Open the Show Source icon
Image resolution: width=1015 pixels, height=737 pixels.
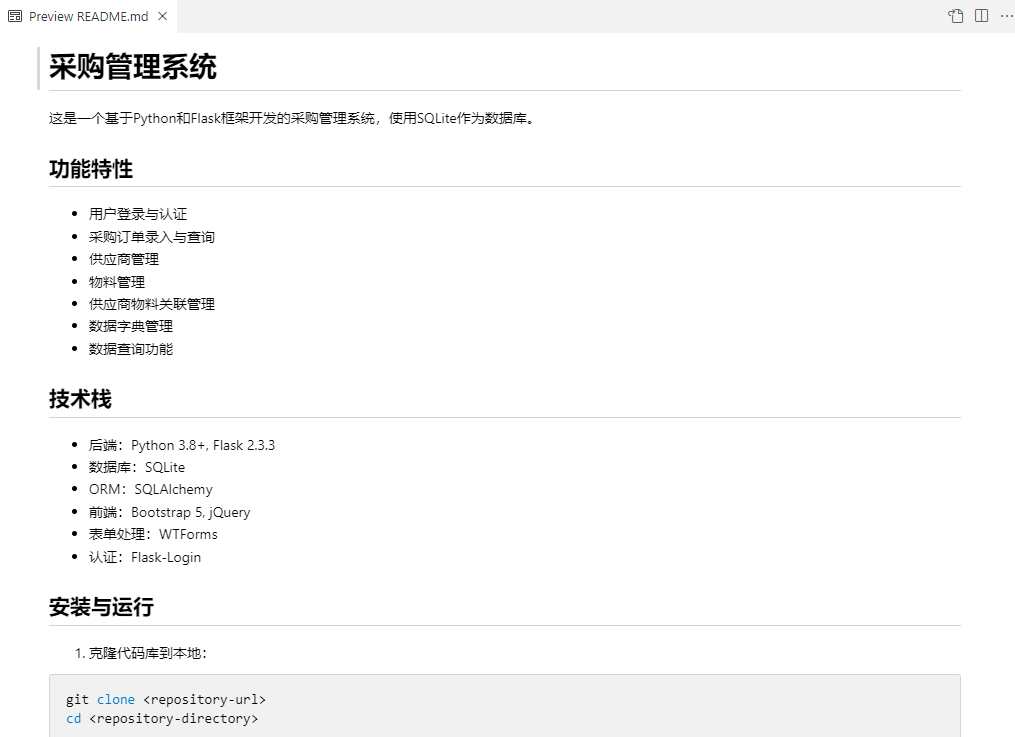click(955, 16)
